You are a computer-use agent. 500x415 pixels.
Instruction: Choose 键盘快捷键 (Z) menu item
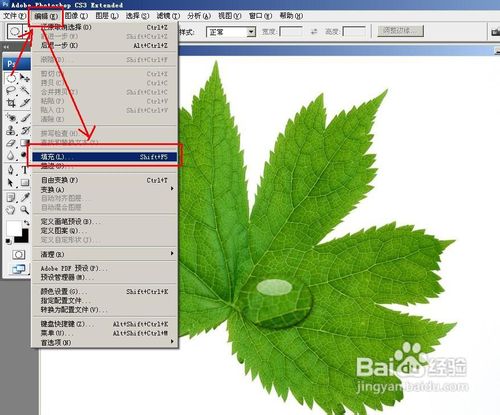coord(105,324)
